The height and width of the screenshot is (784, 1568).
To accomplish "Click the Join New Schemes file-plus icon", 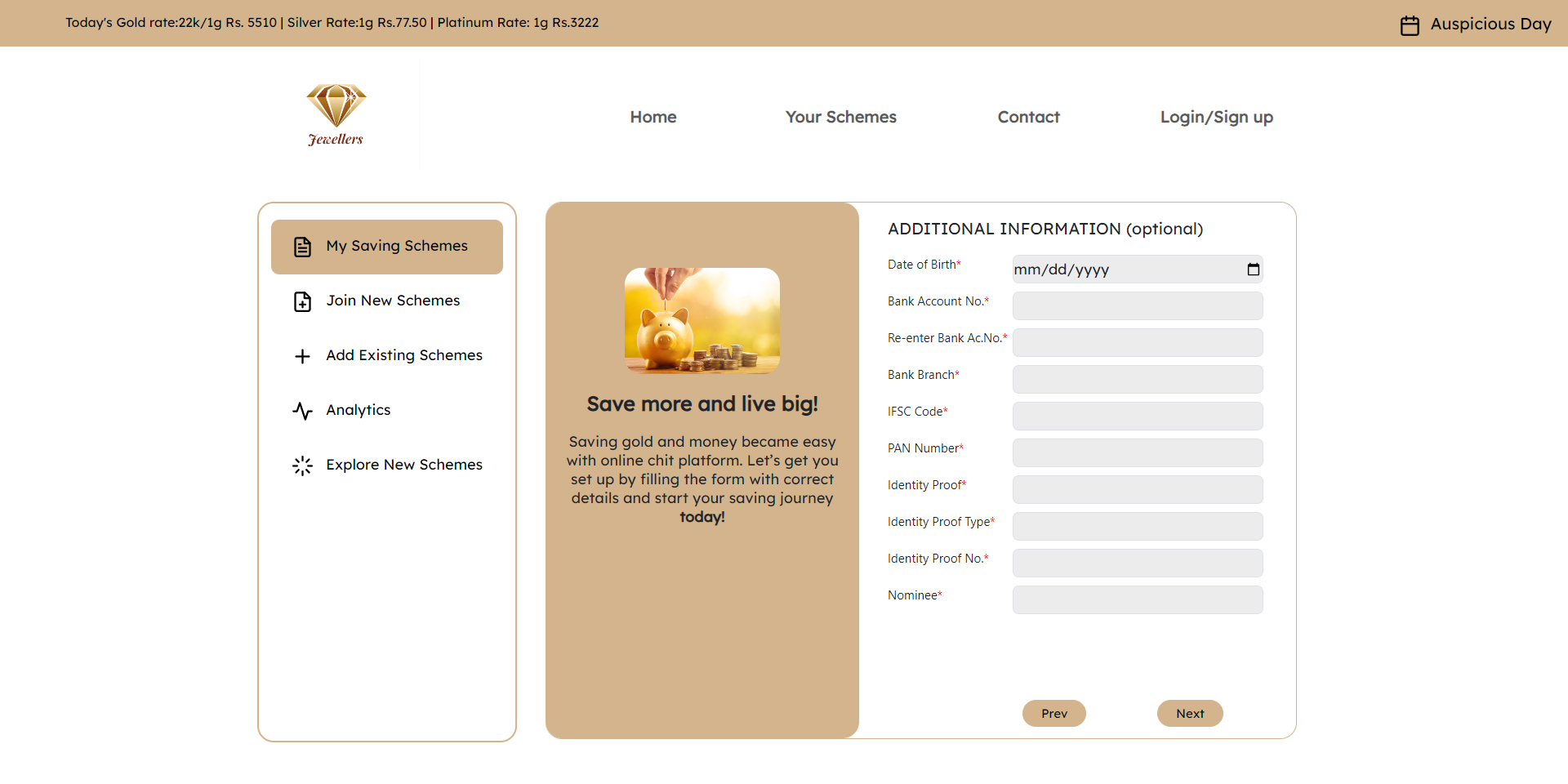I will [303, 301].
